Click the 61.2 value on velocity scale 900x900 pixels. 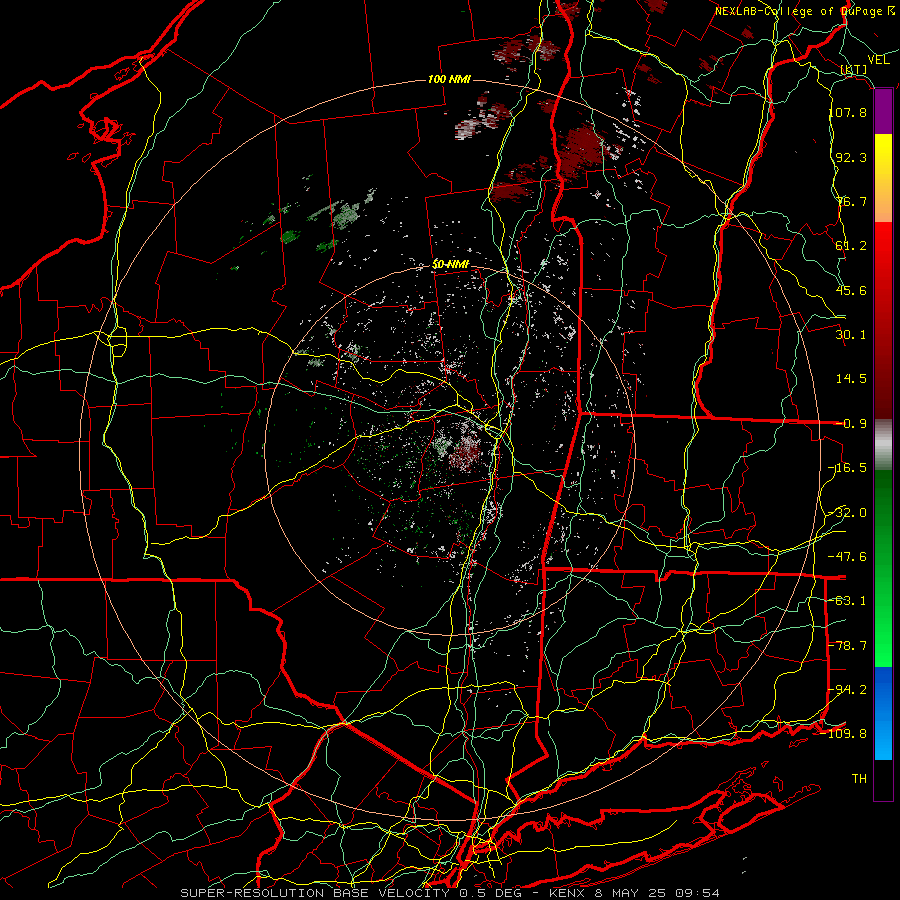coord(851,246)
